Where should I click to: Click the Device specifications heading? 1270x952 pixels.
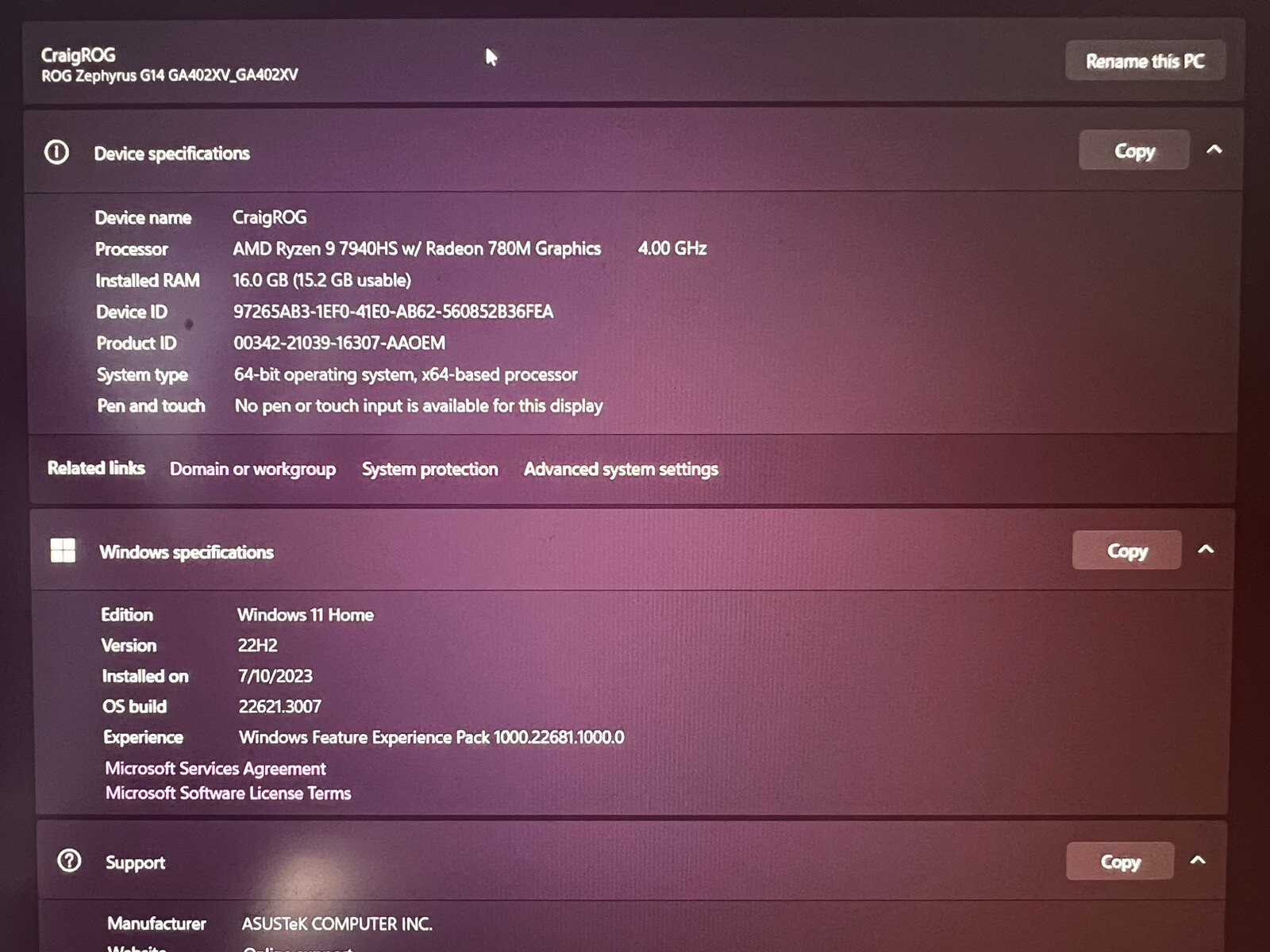[171, 153]
